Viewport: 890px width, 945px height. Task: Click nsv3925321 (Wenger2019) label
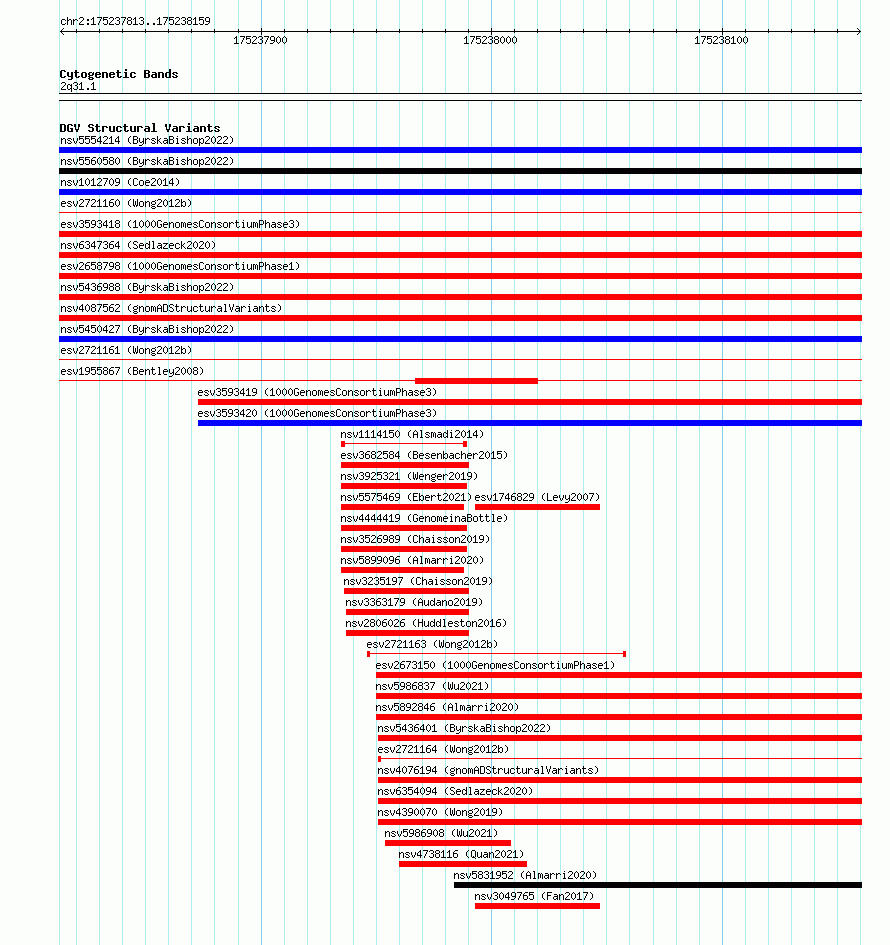pos(409,476)
